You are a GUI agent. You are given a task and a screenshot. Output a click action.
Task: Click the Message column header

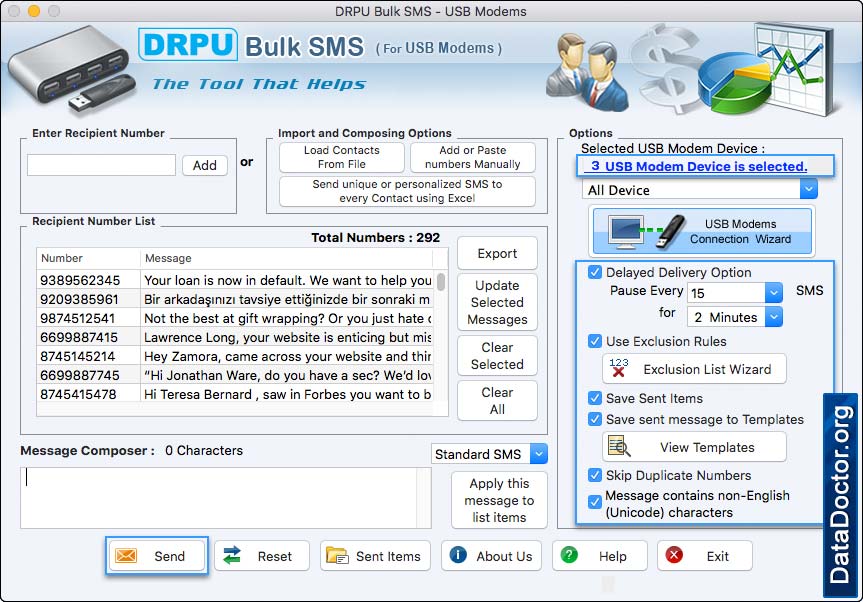point(286,258)
